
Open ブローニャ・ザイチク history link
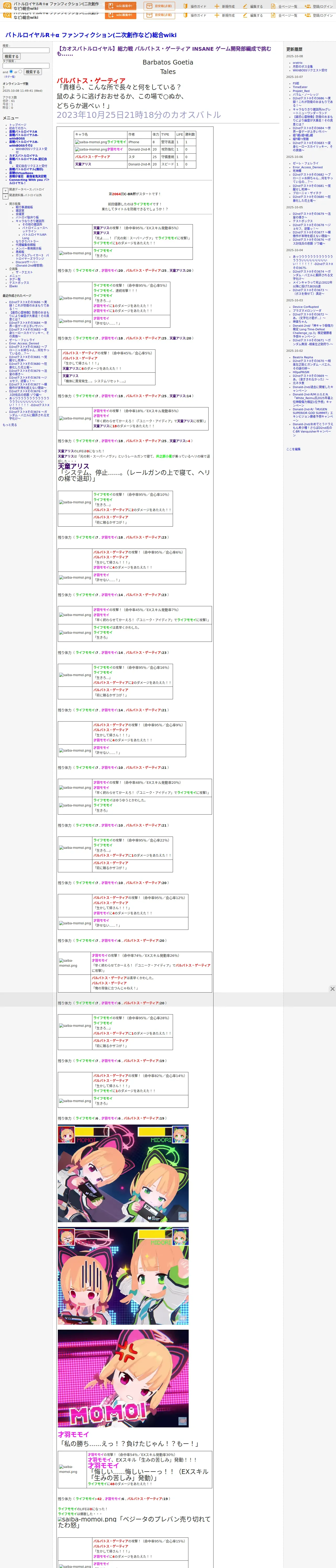(307, 193)
